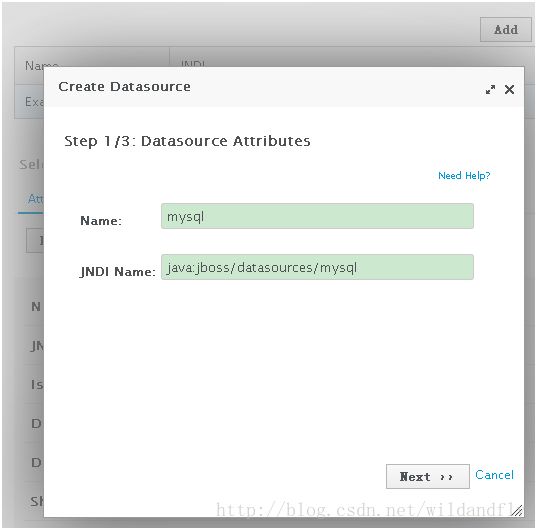
Task: Click the JNDI Name input field
Action: pyautogui.click(x=317, y=267)
